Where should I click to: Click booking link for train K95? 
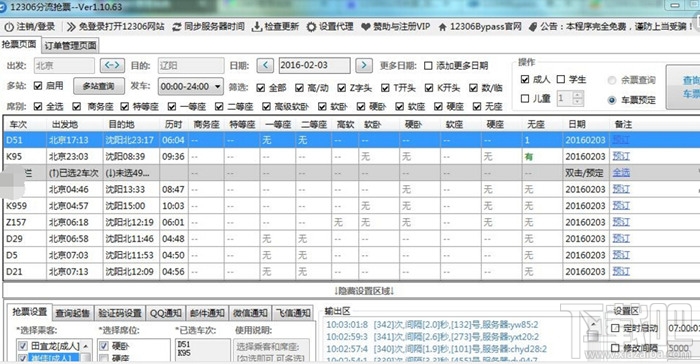coord(621,156)
